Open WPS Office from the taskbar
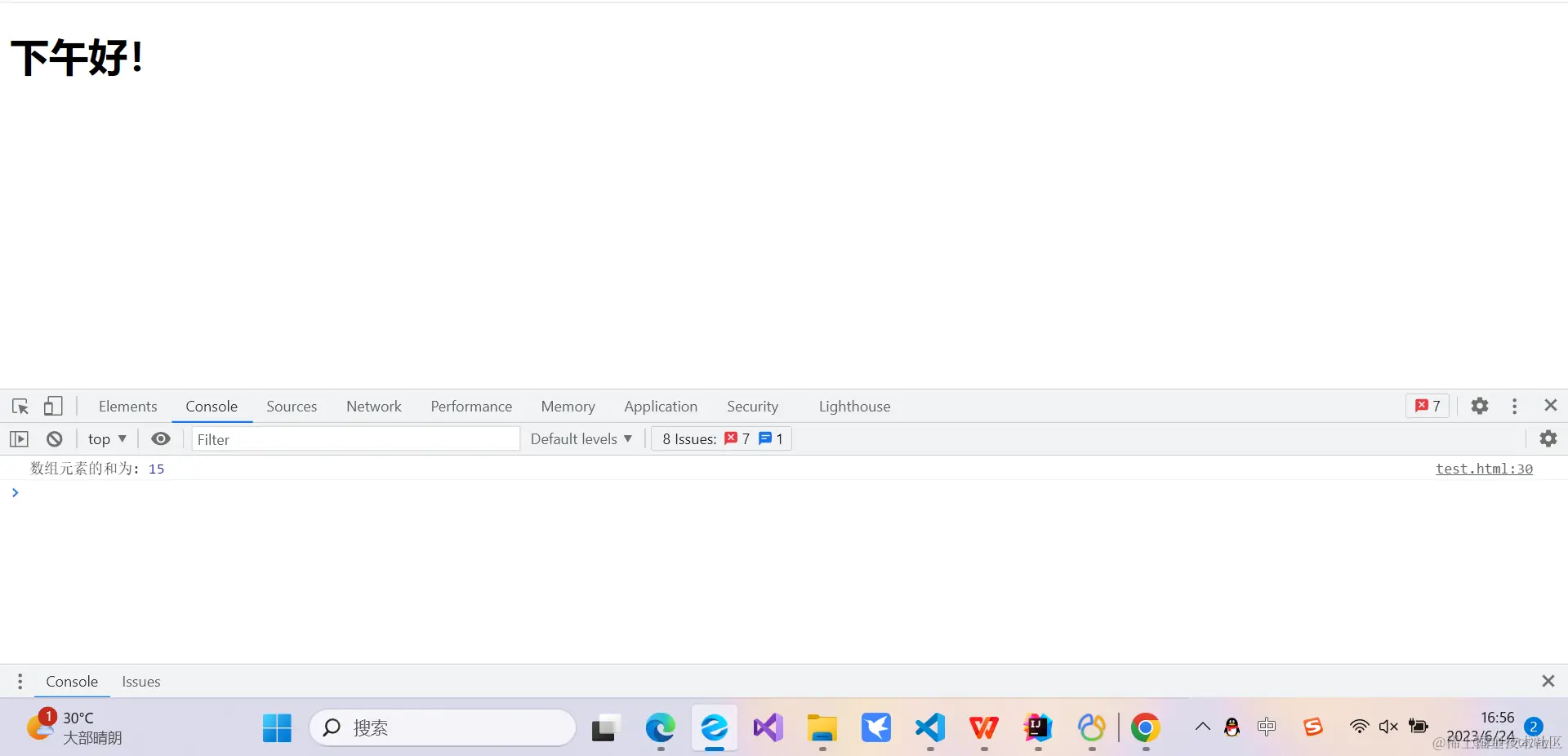Viewport: 1568px width, 756px height. tap(983, 727)
